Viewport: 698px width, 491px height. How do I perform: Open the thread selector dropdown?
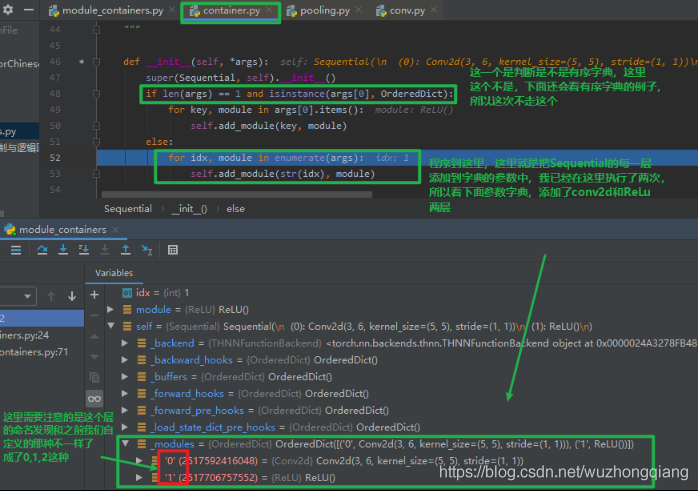18,296
